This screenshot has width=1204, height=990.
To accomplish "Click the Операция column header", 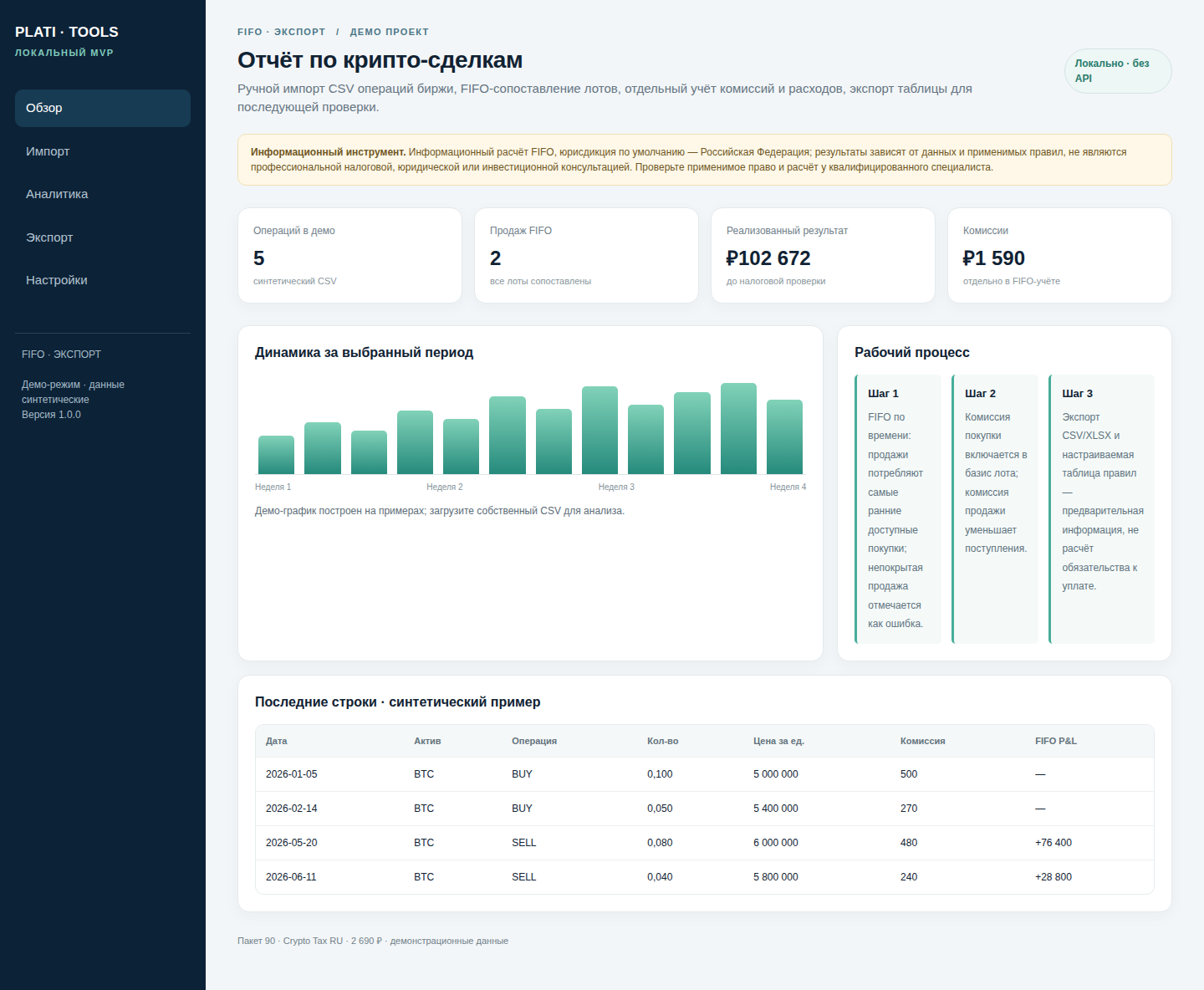I will point(534,741).
